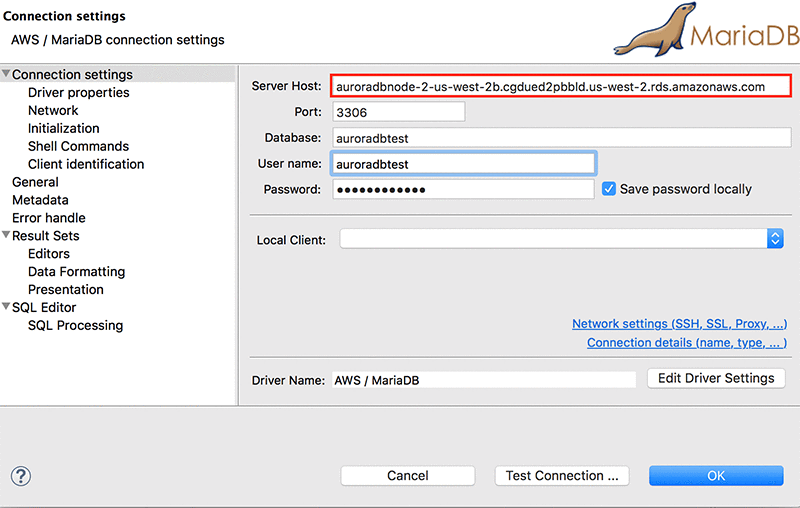This screenshot has height=508, width=800.
Task: Open Editors under Result Sets
Action: click(x=49, y=253)
